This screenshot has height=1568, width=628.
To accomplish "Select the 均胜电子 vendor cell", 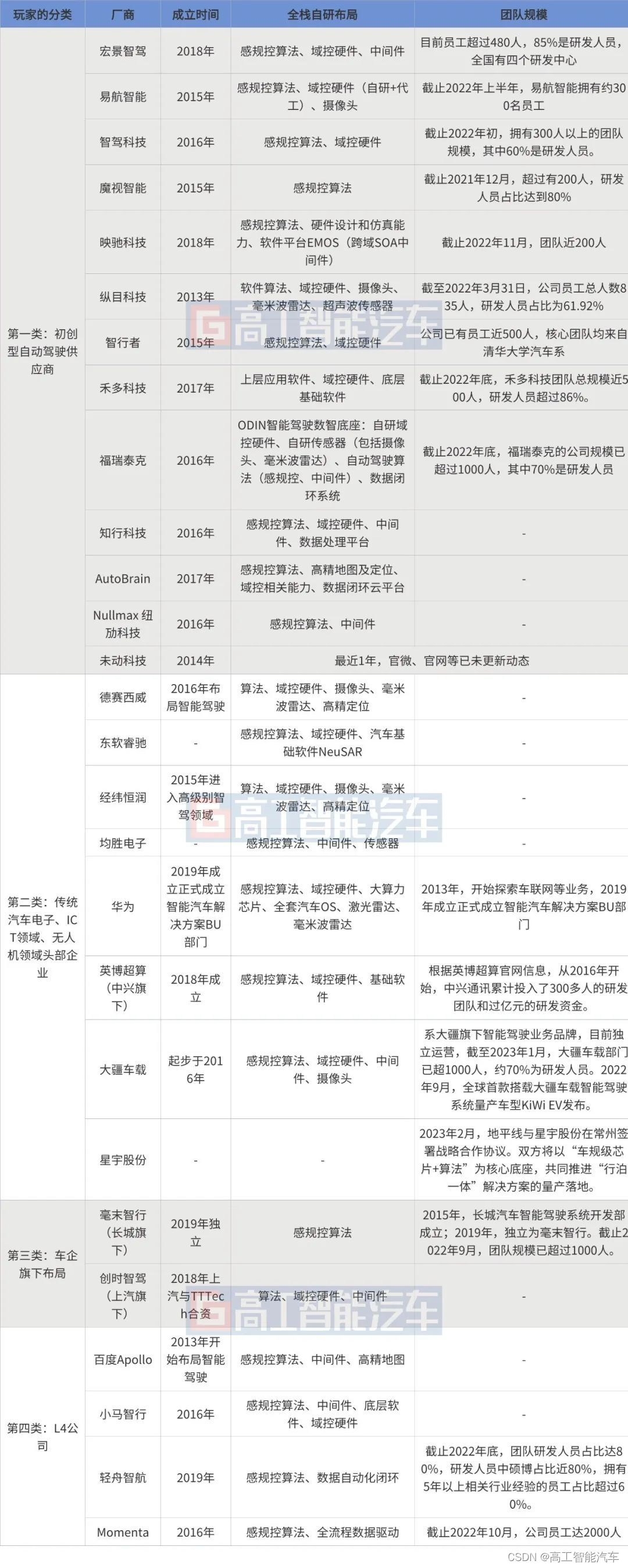I will point(123,843).
